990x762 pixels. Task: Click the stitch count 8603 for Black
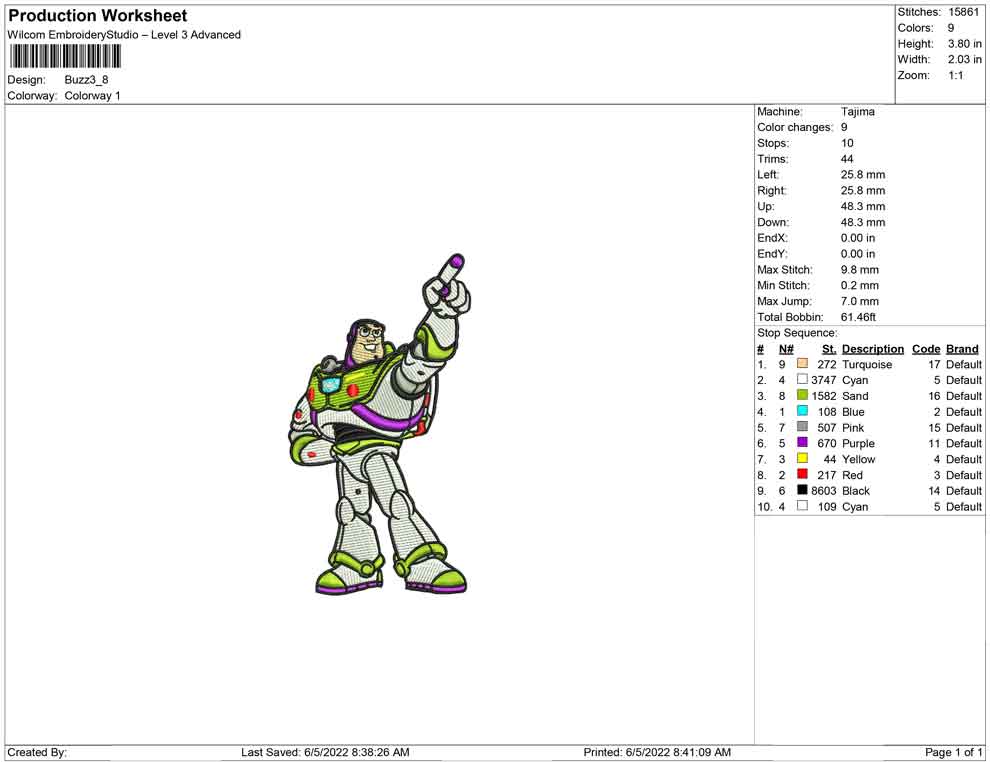pos(824,491)
